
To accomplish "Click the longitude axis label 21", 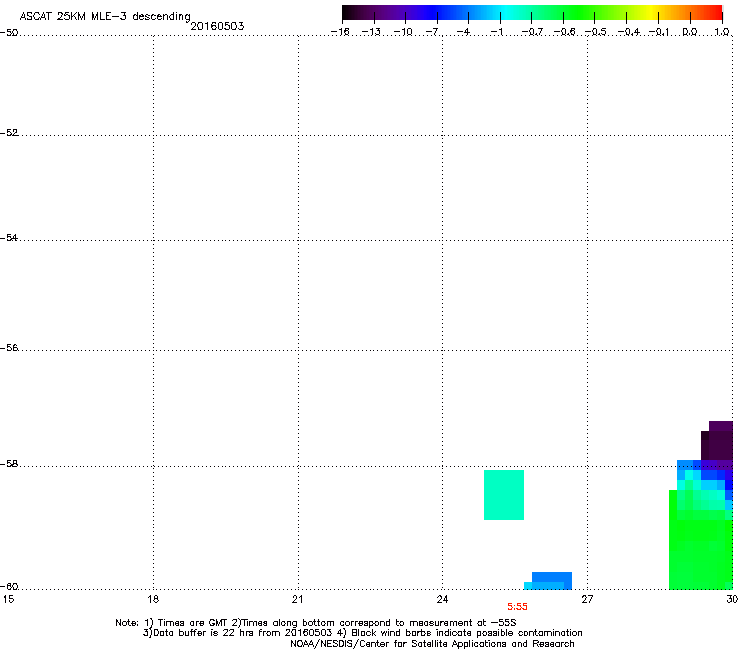I will [x=297, y=599].
